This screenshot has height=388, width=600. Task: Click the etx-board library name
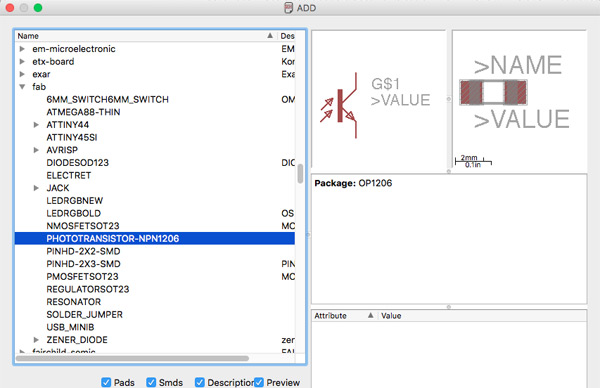pos(53,62)
